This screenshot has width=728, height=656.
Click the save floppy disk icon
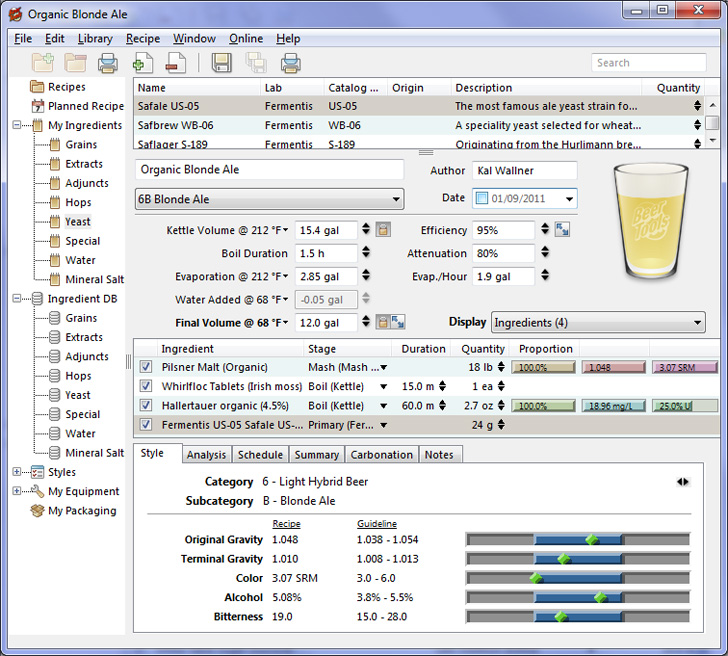pyautogui.click(x=222, y=63)
